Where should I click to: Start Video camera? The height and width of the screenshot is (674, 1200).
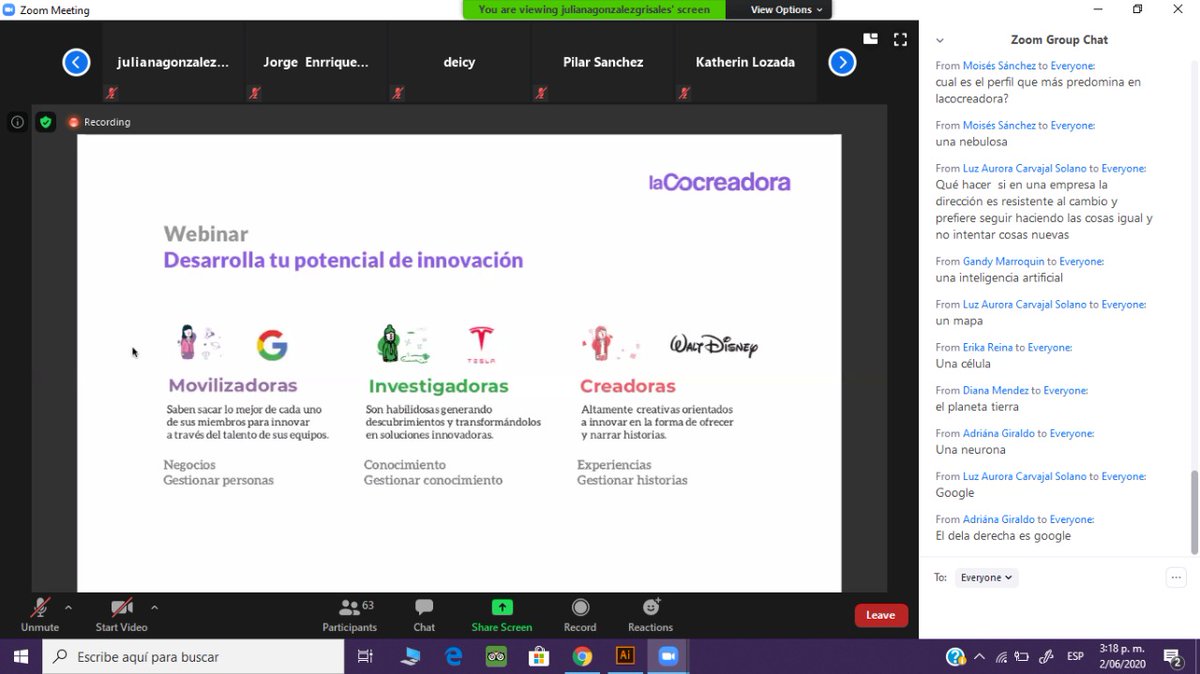121,614
